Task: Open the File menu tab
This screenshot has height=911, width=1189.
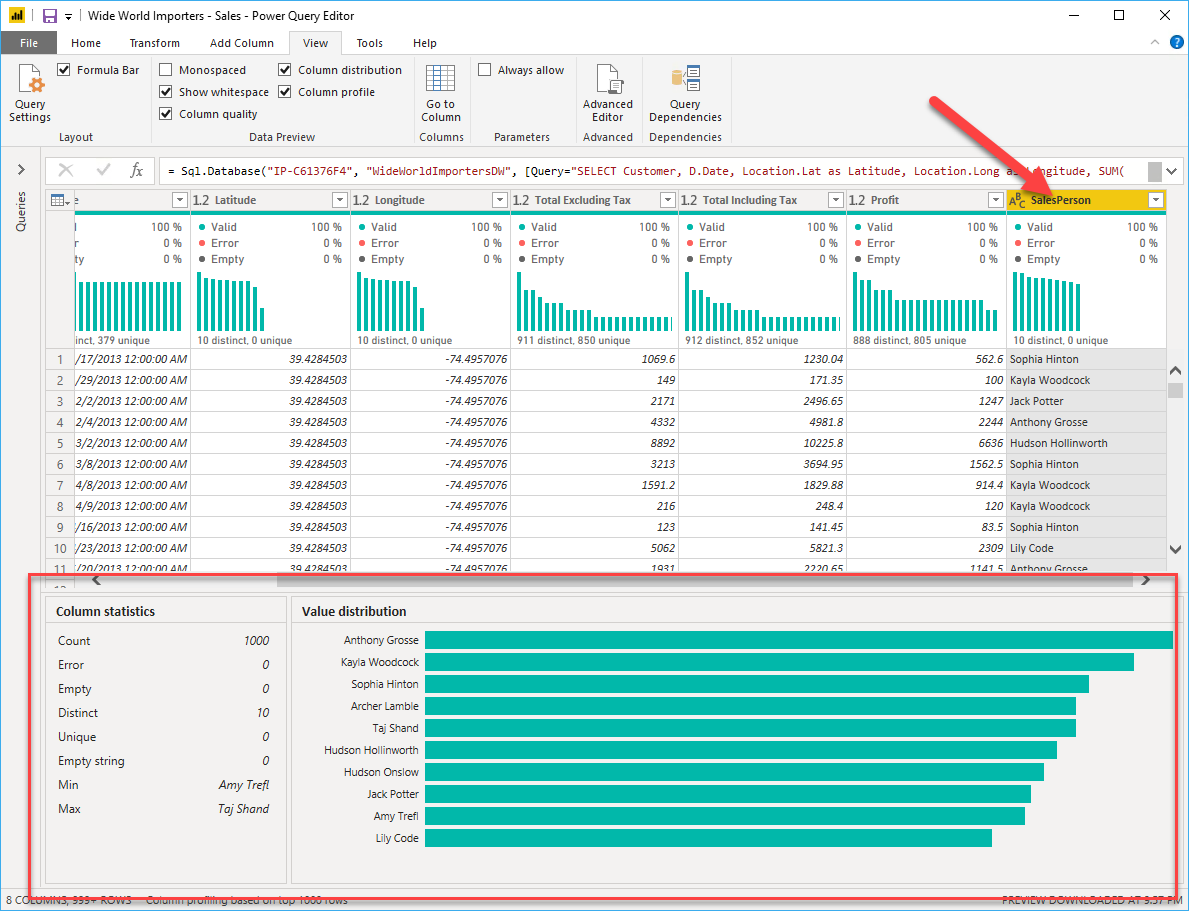Action: 29,43
